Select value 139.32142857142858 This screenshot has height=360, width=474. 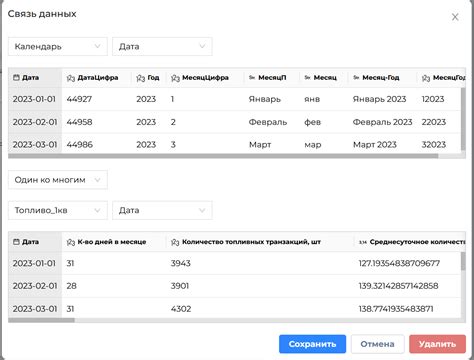(x=399, y=286)
